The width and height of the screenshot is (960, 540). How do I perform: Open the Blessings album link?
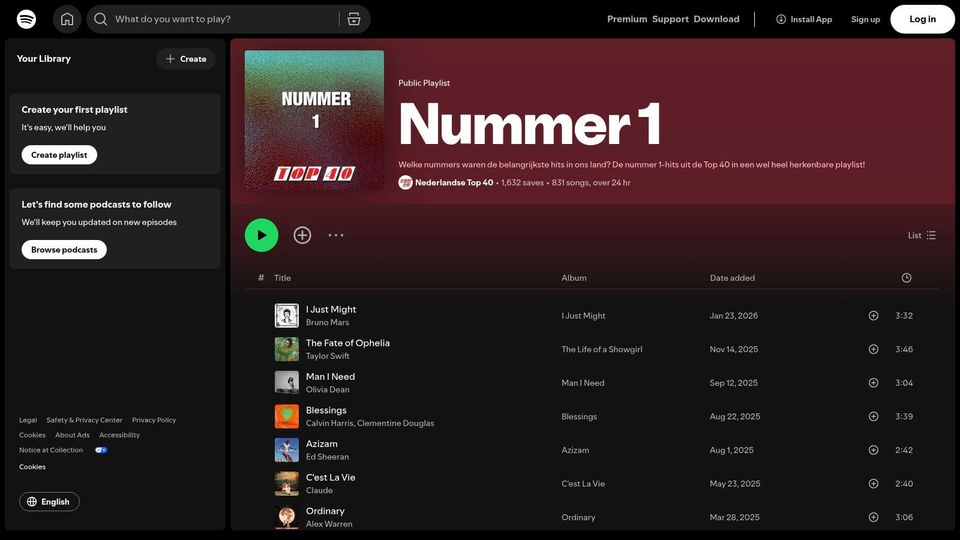[x=579, y=416]
